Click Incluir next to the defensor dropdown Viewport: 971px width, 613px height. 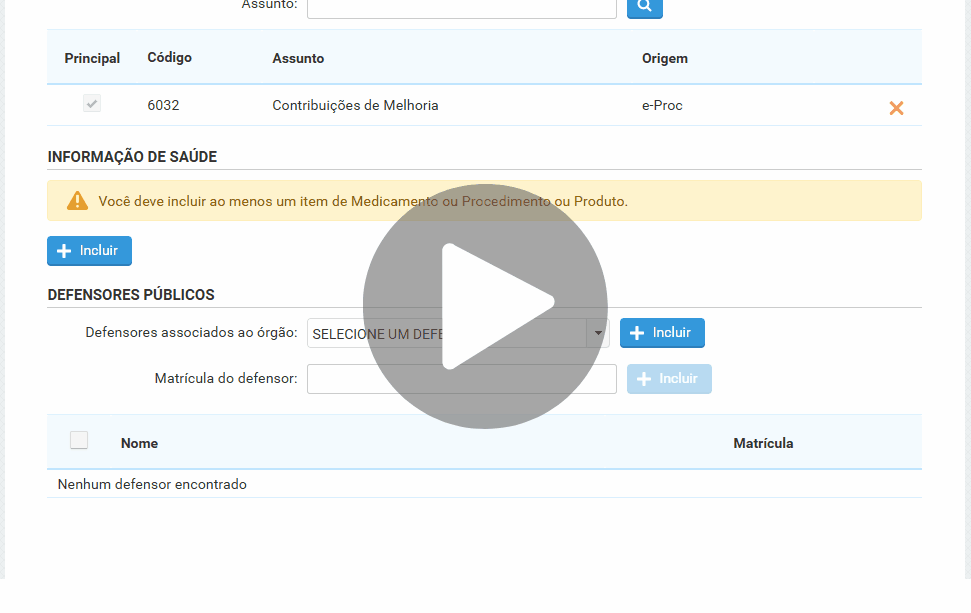[662, 333]
